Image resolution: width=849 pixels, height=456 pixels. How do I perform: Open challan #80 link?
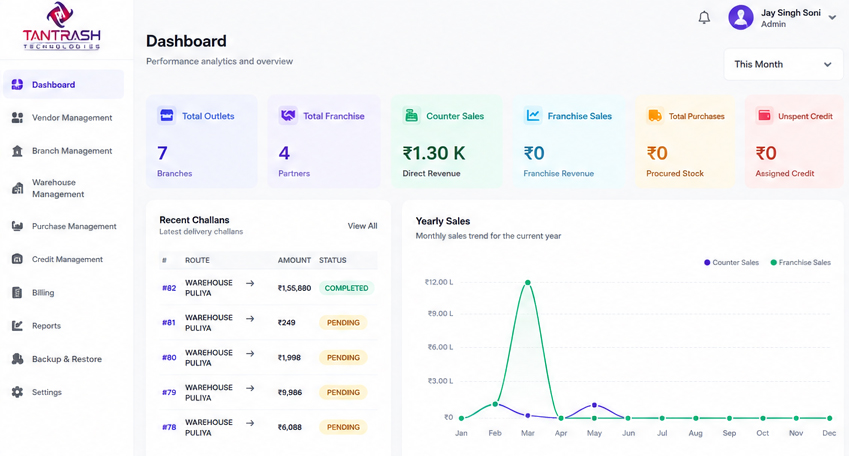click(169, 357)
